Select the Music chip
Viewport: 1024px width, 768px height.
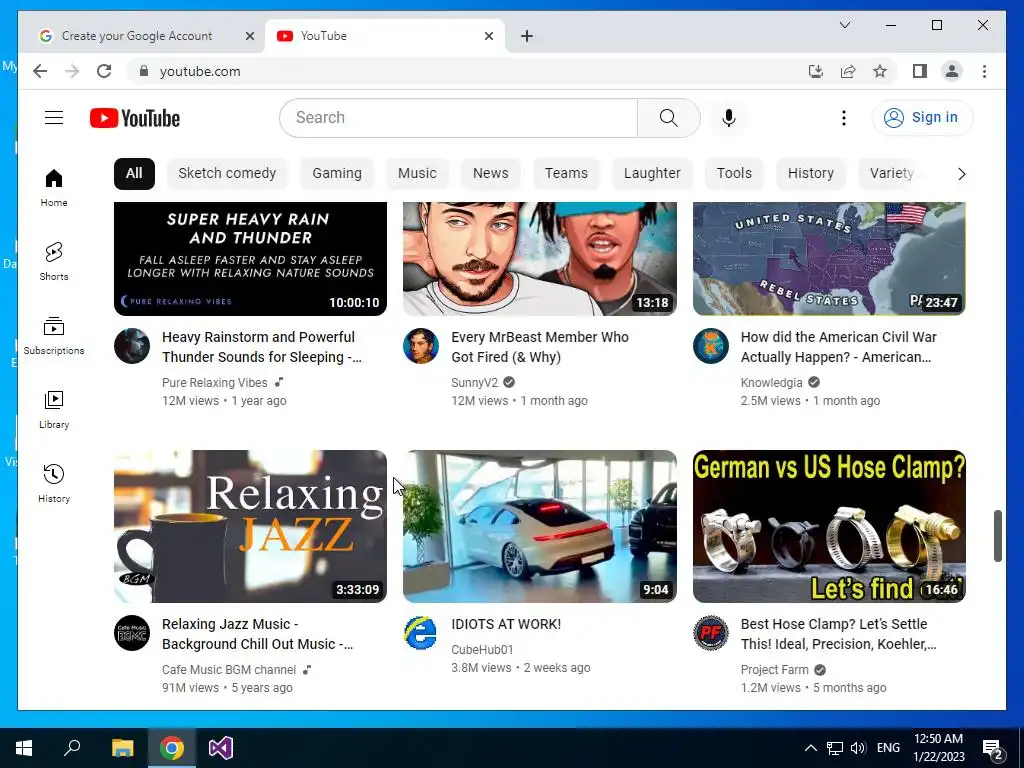point(417,173)
